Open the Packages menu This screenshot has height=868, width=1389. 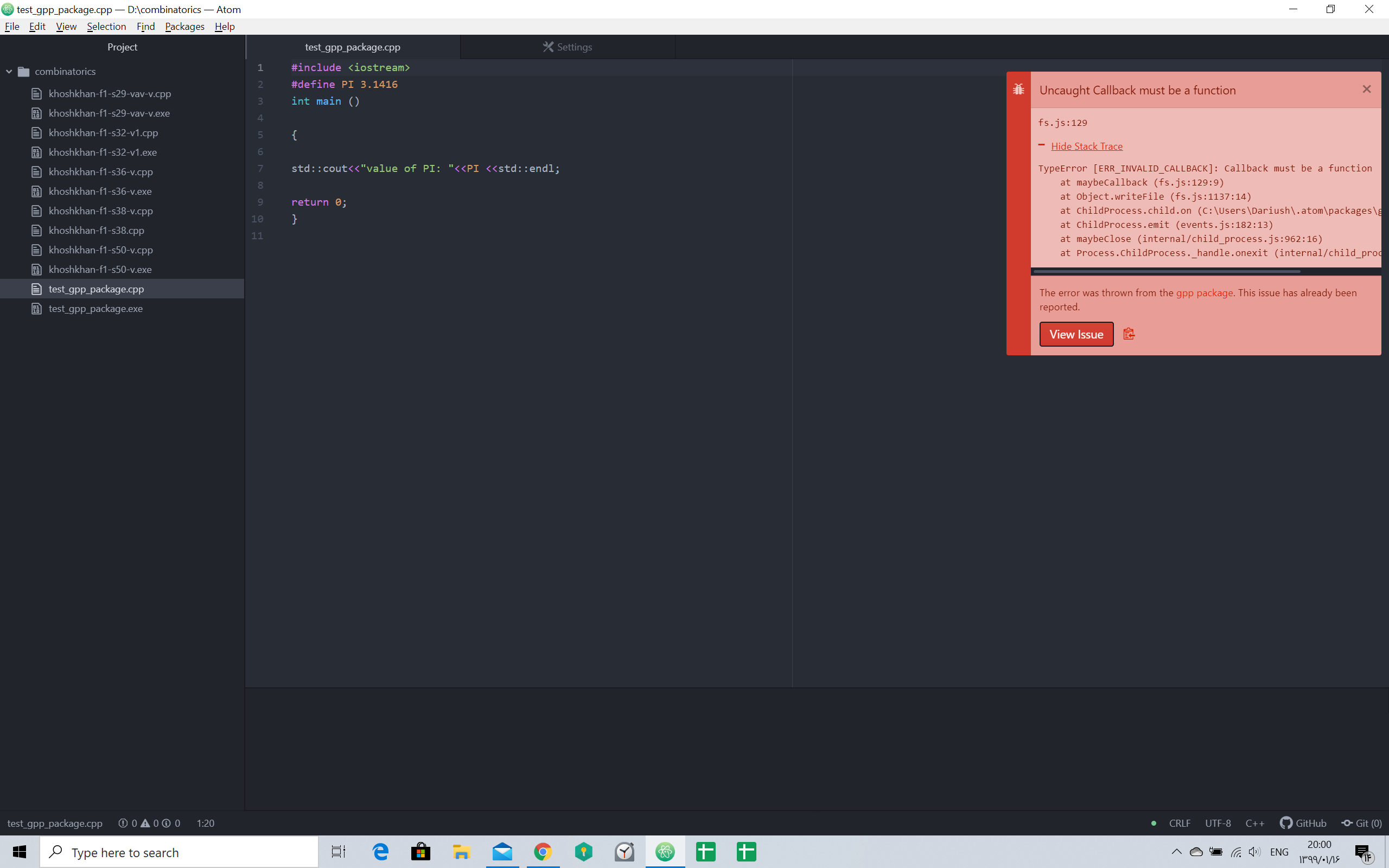(x=184, y=27)
